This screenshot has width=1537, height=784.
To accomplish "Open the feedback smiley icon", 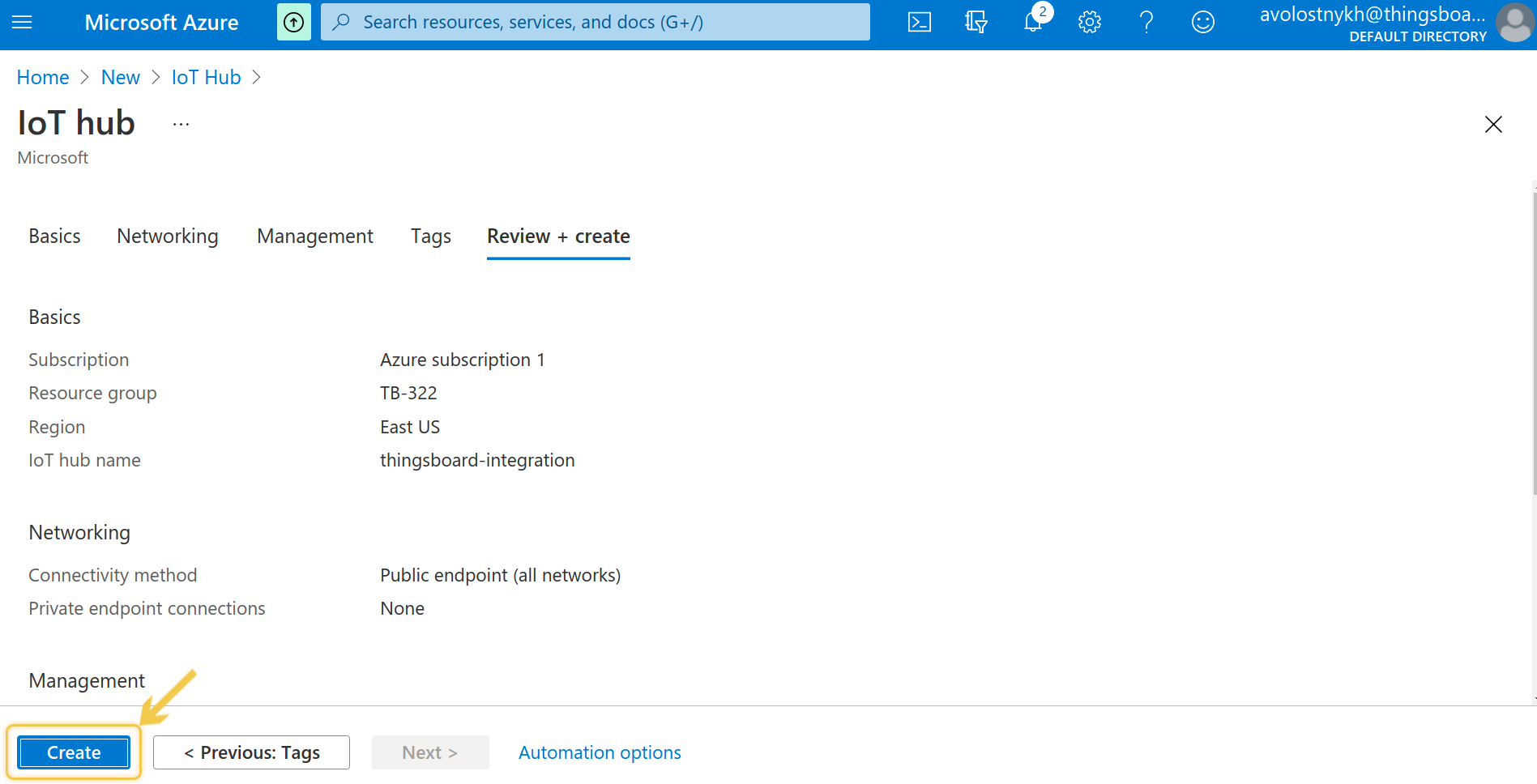I will point(1203,22).
